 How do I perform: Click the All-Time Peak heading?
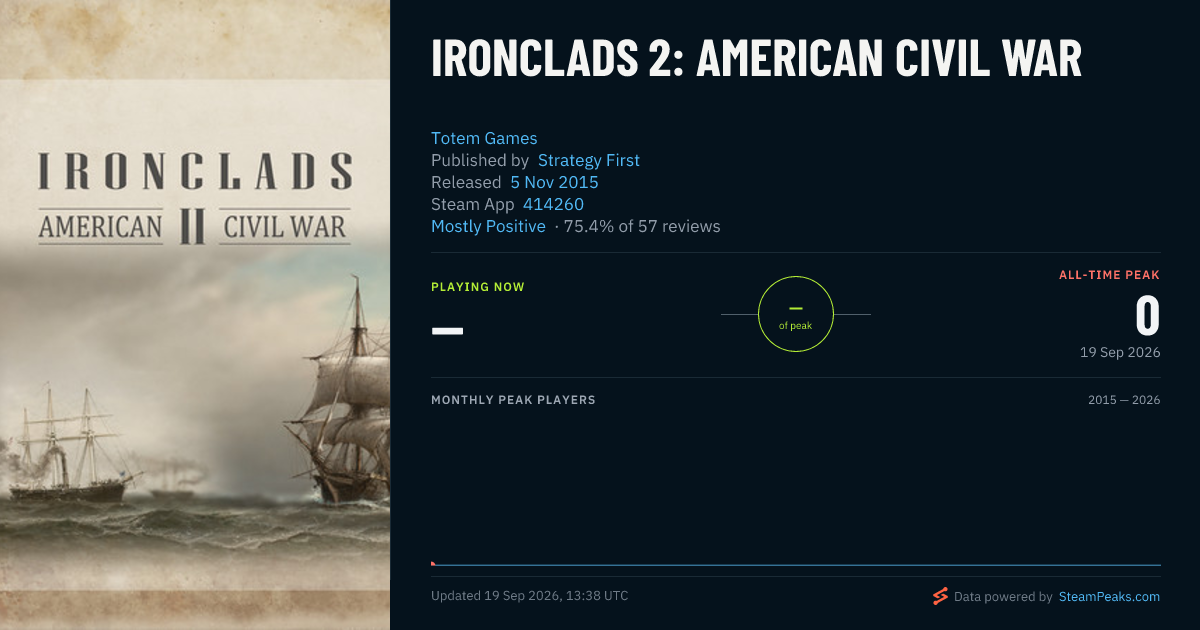[1110, 274]
